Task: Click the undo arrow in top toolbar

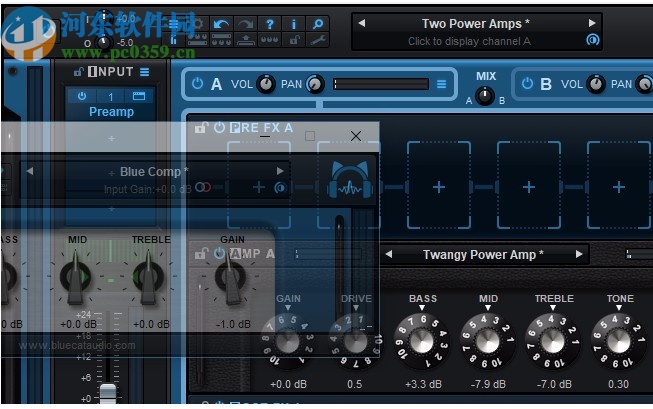Action: click(x=221, y=24)
